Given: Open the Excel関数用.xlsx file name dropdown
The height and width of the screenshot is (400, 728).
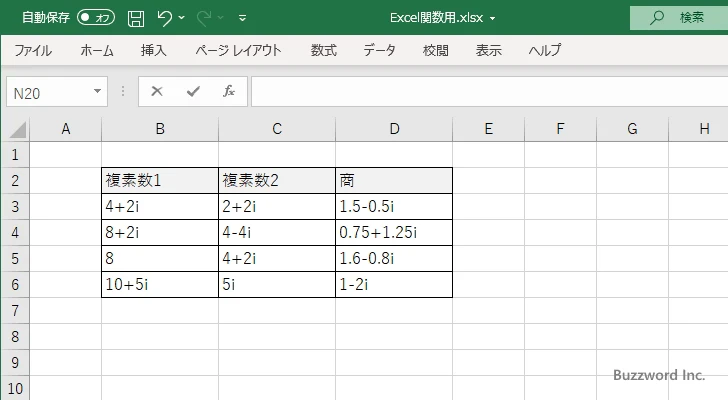Looking at the screenshot, I should tap(493, 19).
